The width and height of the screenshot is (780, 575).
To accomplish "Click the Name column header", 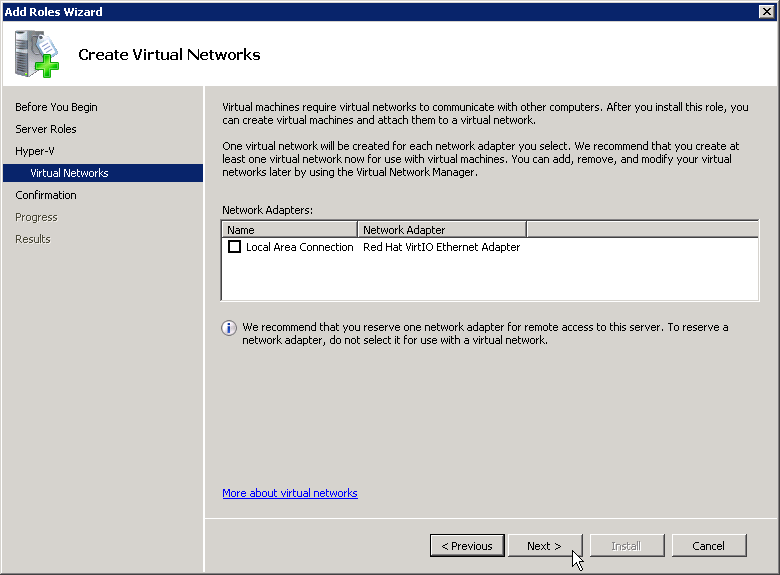I will 290,230.
